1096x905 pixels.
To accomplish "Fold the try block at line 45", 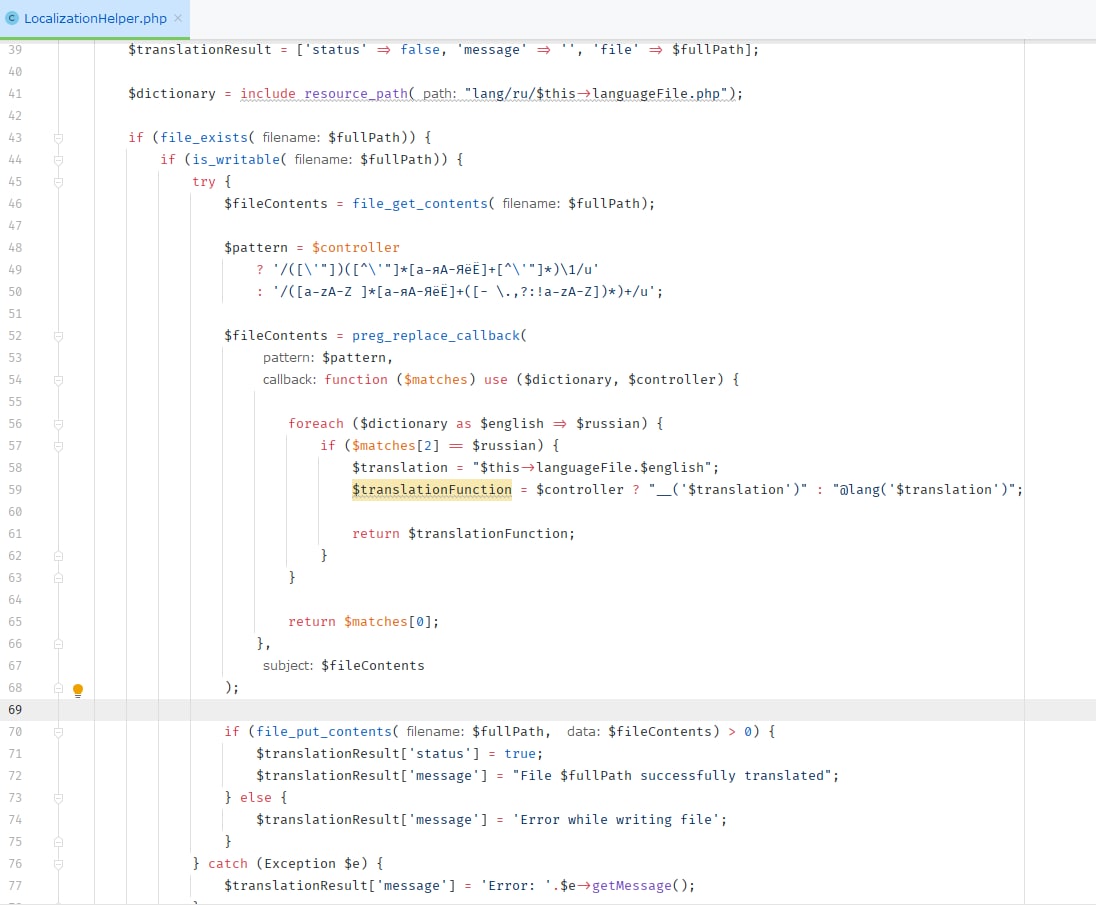I will (59, 182).
